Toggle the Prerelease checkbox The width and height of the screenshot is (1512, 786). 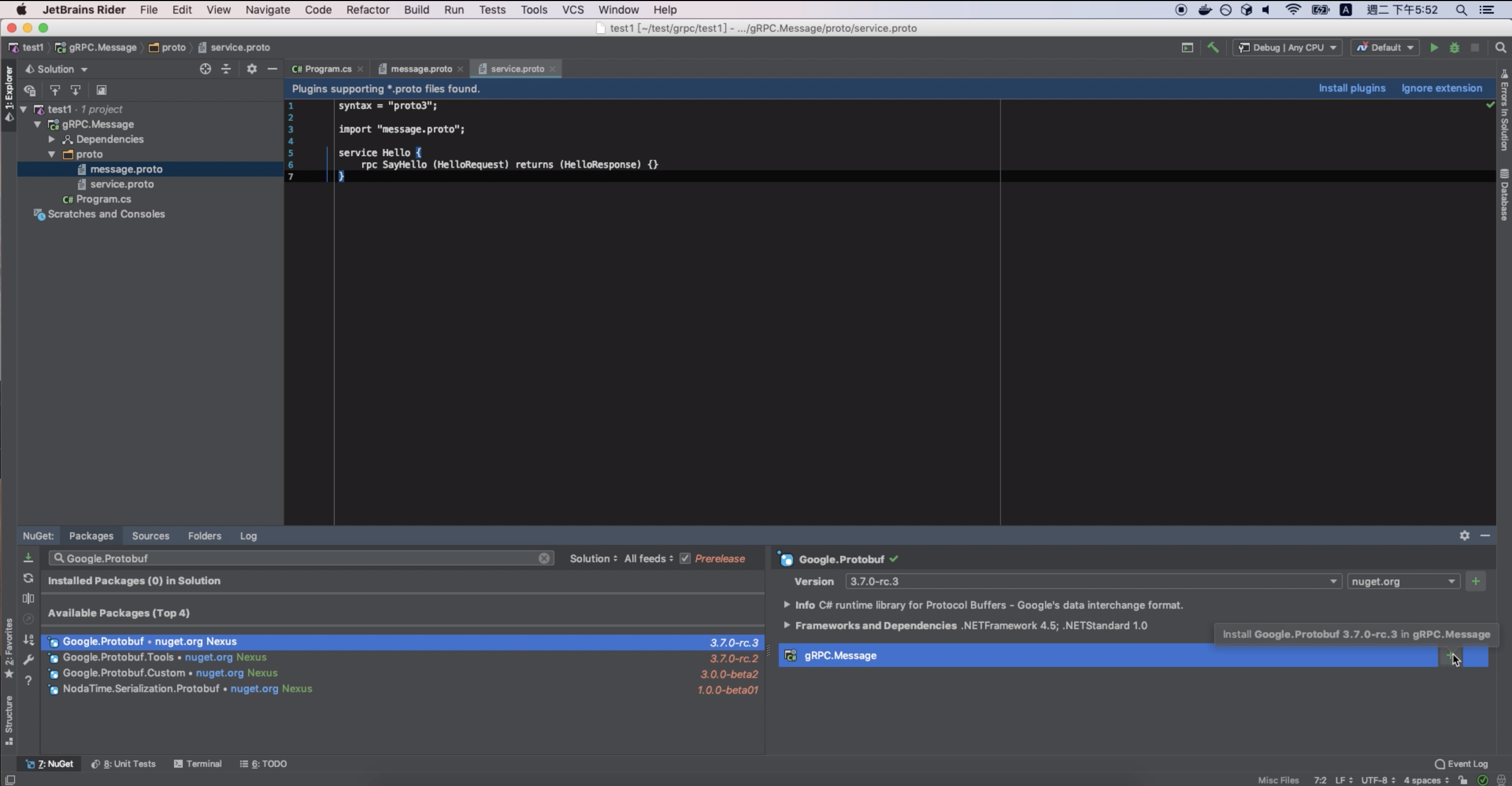pyautogui.click(x=685, y=558)
